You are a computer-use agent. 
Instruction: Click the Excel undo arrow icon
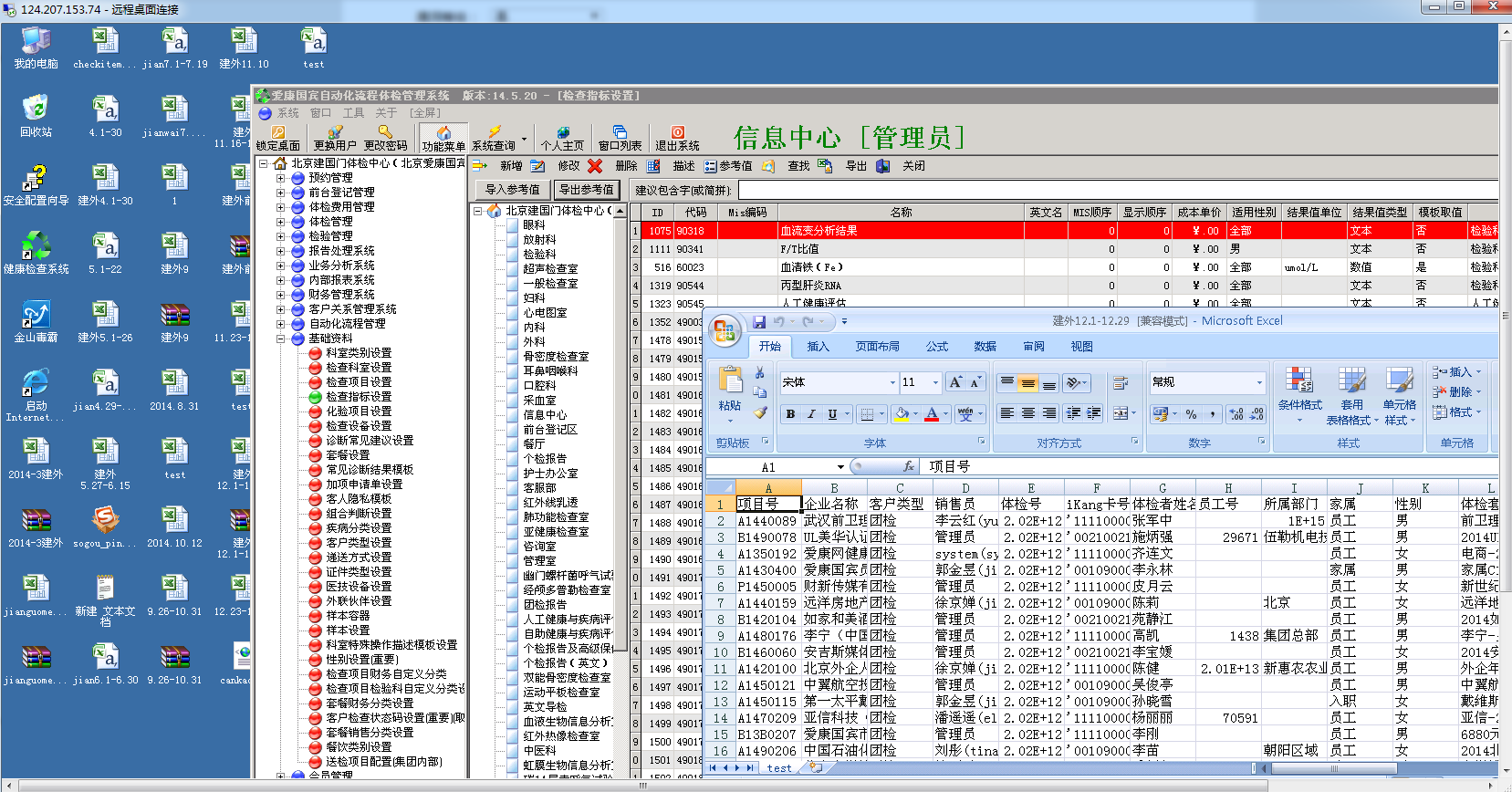pyautogui.click(x=778, y=321)
